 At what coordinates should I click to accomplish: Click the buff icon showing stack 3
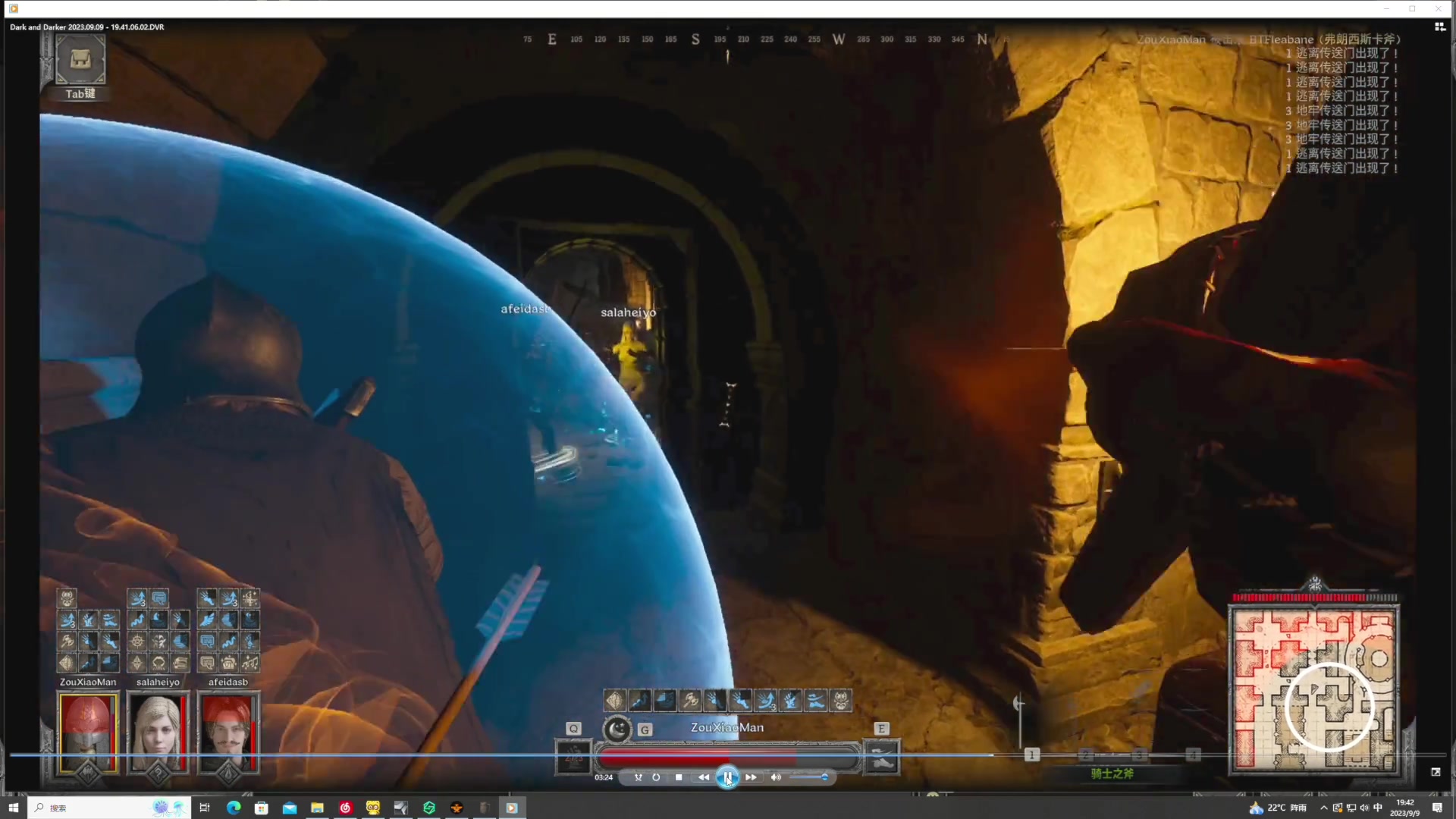[766, 700]
